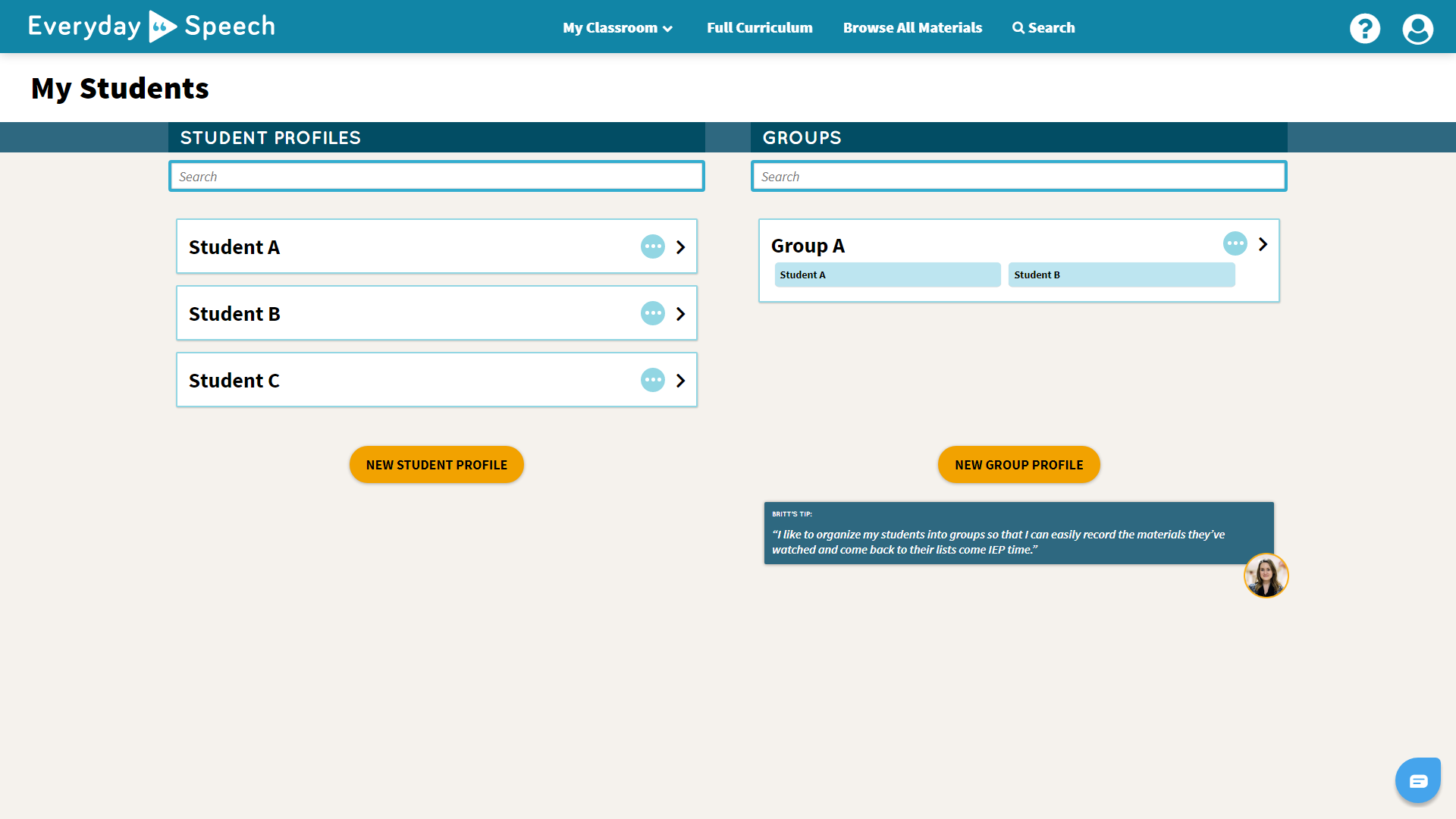Go to Full Curriculum
Image resolution: width=1456 pixels, height=819 pixels.
coord(759,28)
